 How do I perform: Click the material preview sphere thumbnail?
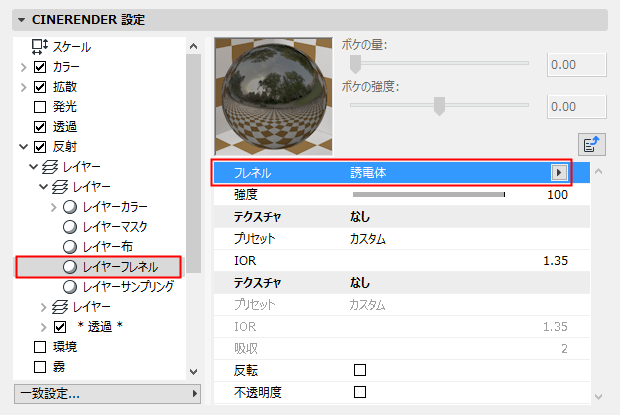pos(273,96)
